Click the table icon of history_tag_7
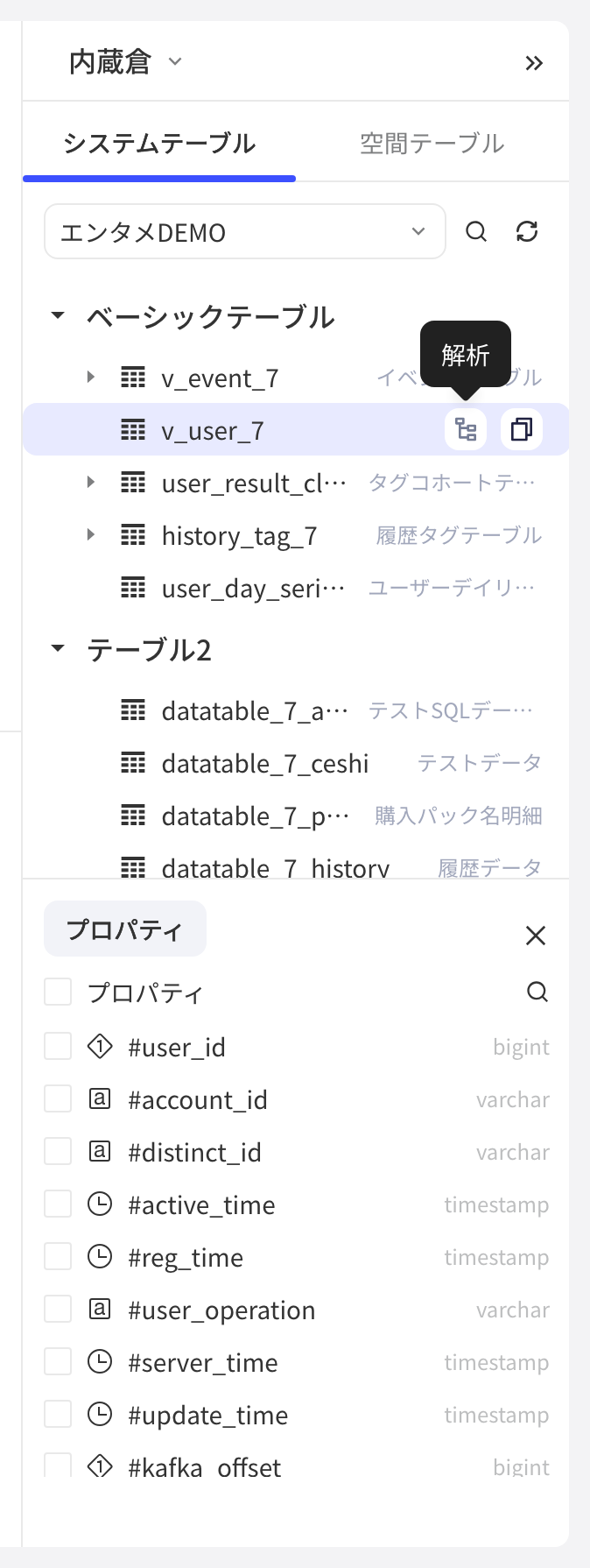Screen dimensions: 590x1568 click(x=133, y=535)
